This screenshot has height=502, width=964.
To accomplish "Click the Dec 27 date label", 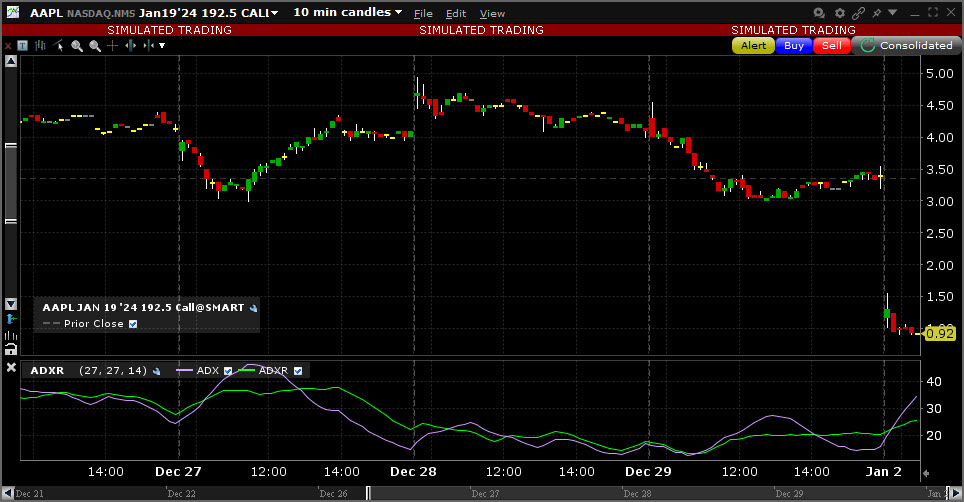I will tap(178, 471).
